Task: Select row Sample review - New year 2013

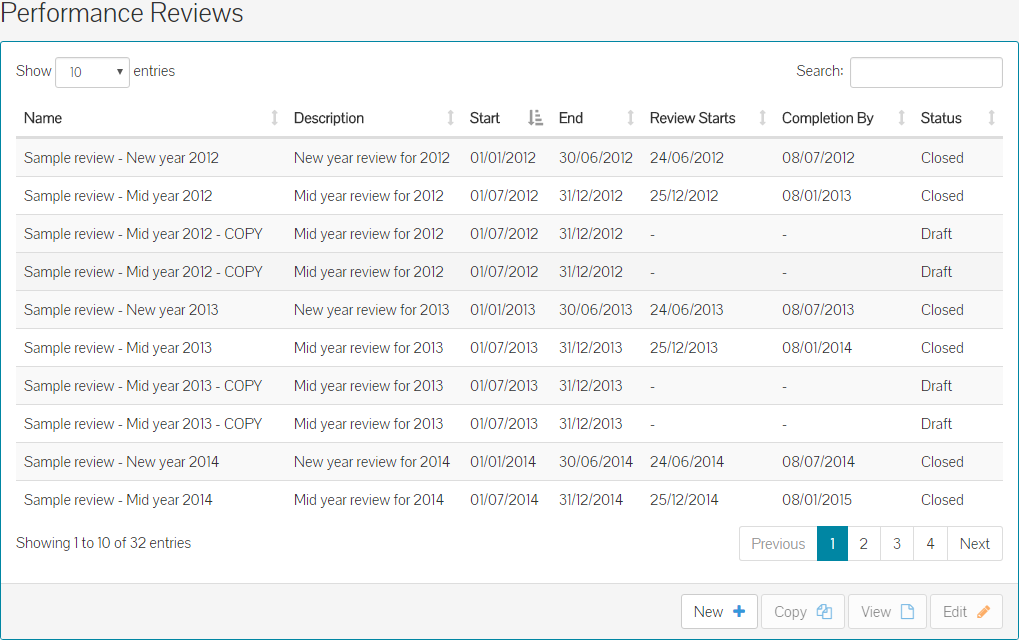Action: (x=510, y=310)
